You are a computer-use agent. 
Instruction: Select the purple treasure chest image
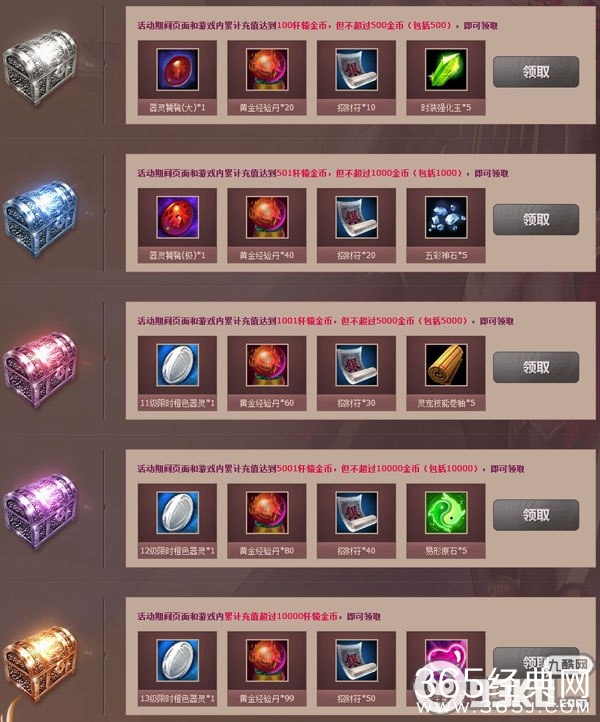click(40, 512)
